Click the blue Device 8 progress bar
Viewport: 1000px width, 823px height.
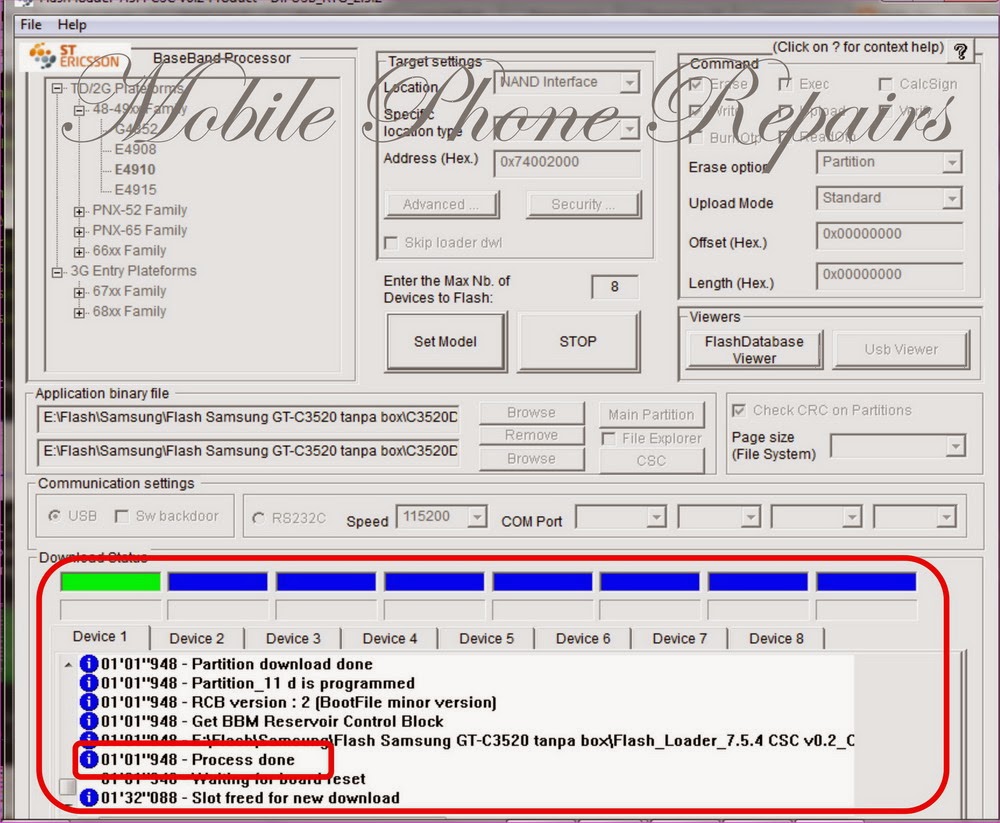click(866, 581)
